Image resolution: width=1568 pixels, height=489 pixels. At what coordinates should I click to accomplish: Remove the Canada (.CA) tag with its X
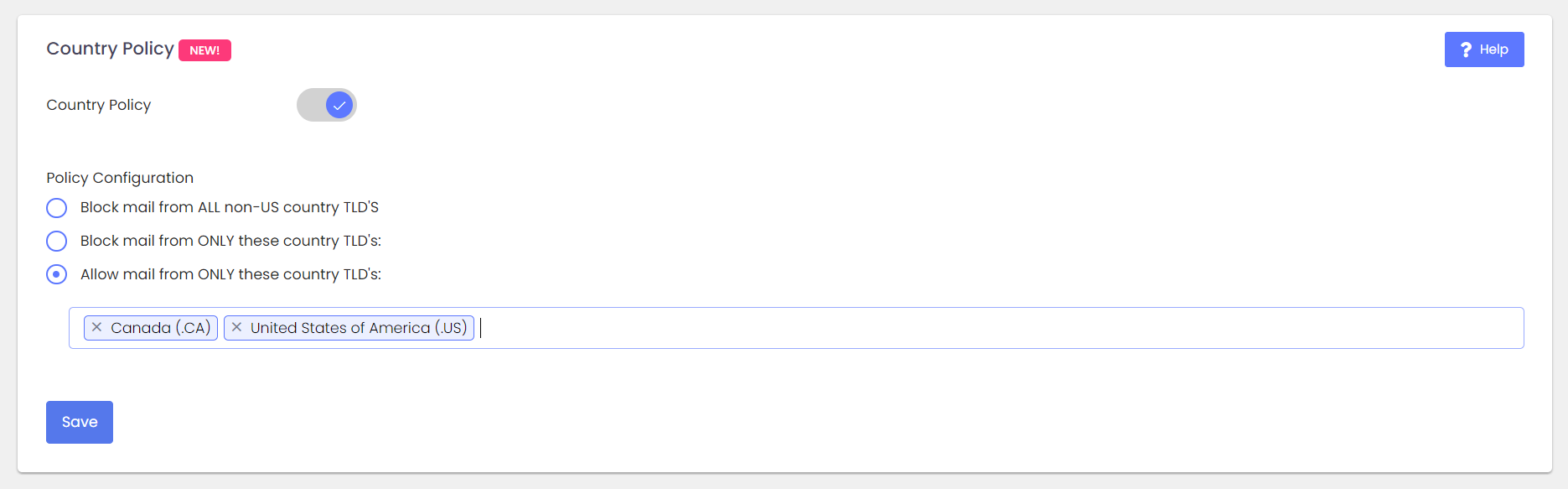coord(97,327)
